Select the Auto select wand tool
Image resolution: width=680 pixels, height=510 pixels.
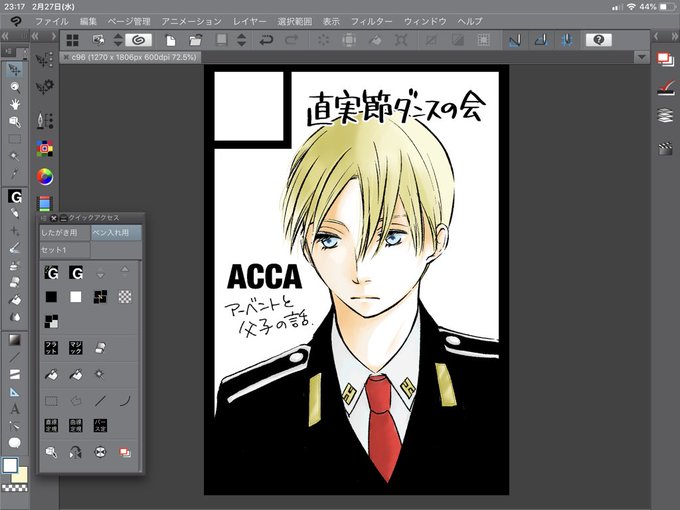(15, 156)
